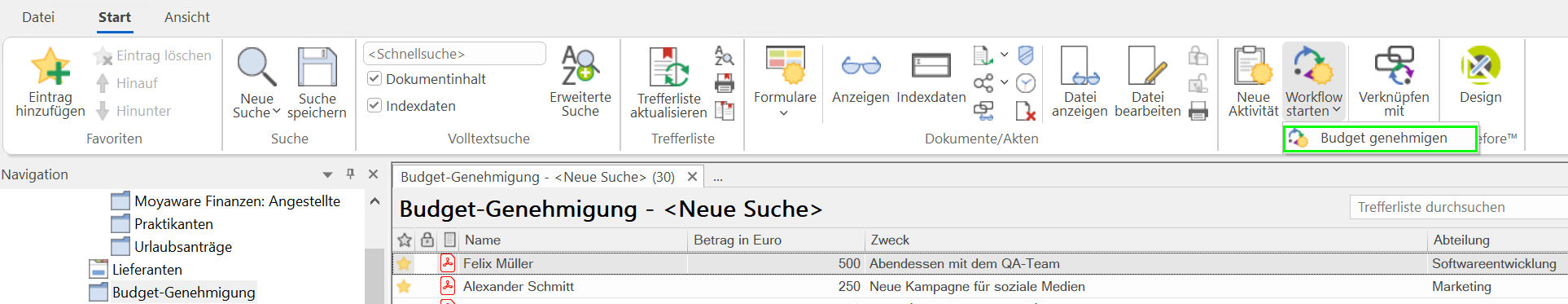Click the locked file checkout icon

pos(1198,55)
